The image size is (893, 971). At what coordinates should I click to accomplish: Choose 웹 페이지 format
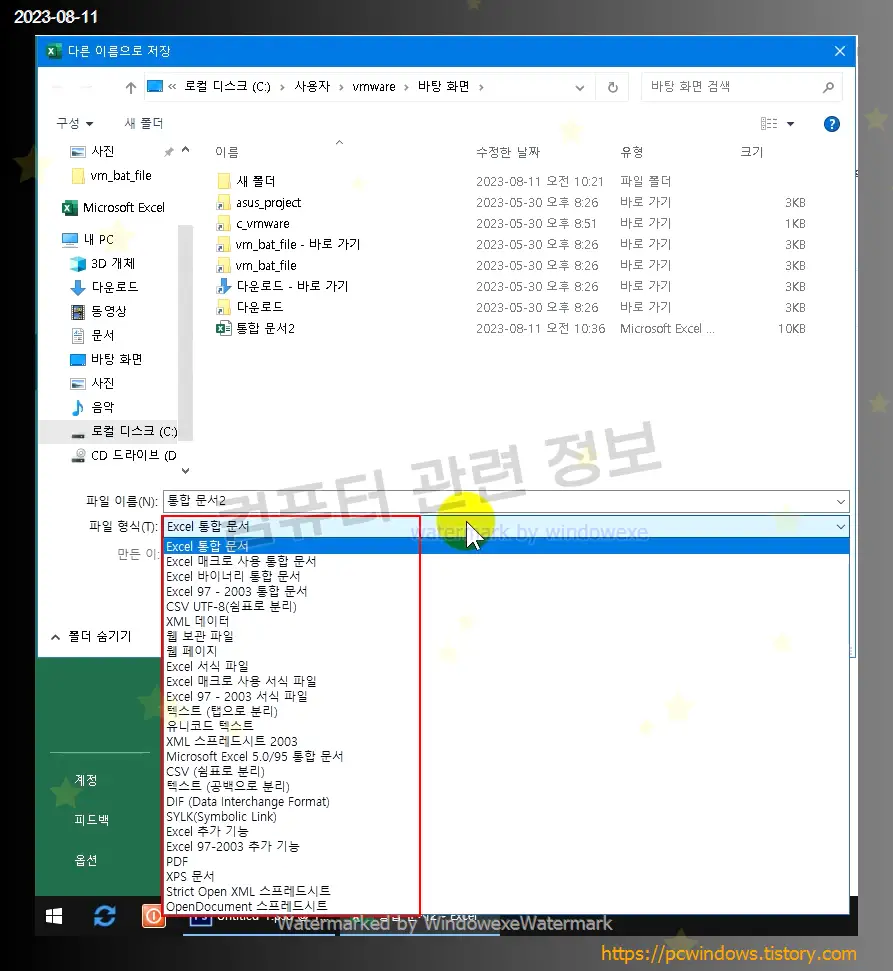tap(191, 651)
